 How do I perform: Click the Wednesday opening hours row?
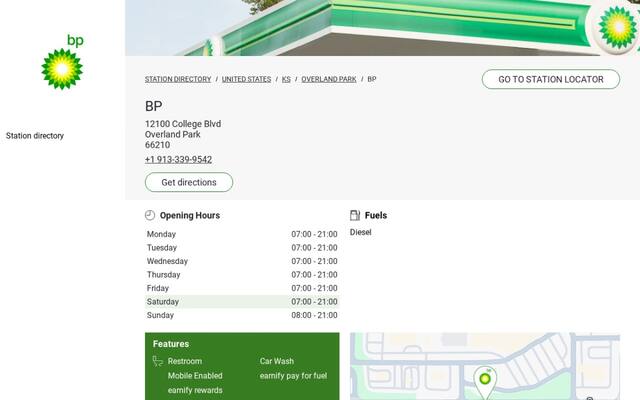pyautogui.click(x=242, y=261)
